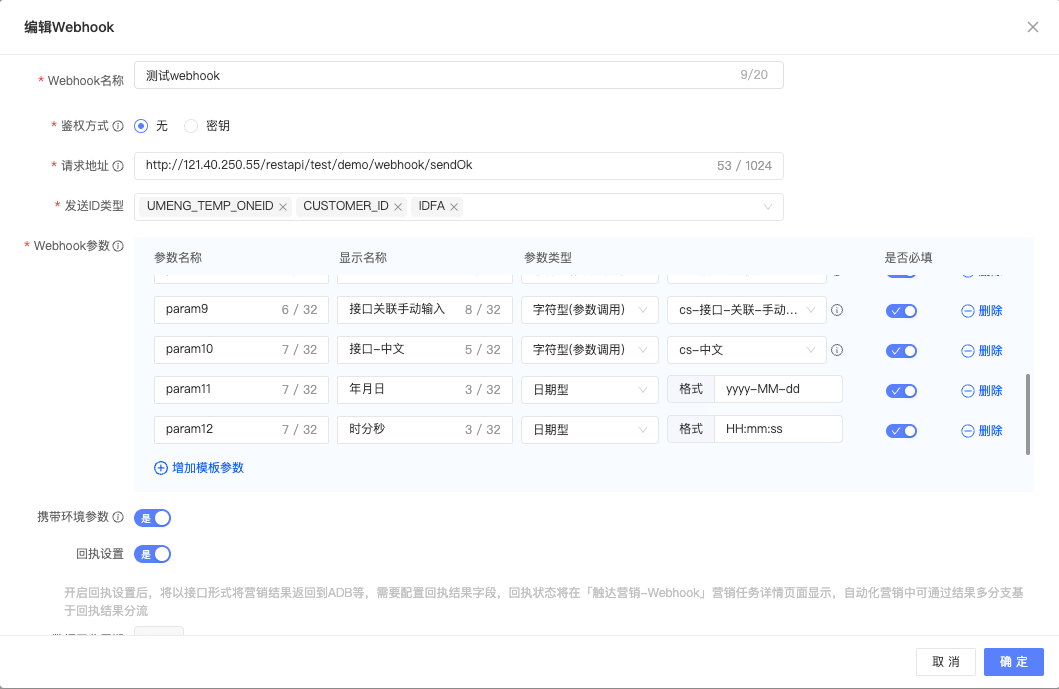This screenshot has width=1059, height=689.
Task: Remove the IDFA tag
Action: tap(454, 207)
